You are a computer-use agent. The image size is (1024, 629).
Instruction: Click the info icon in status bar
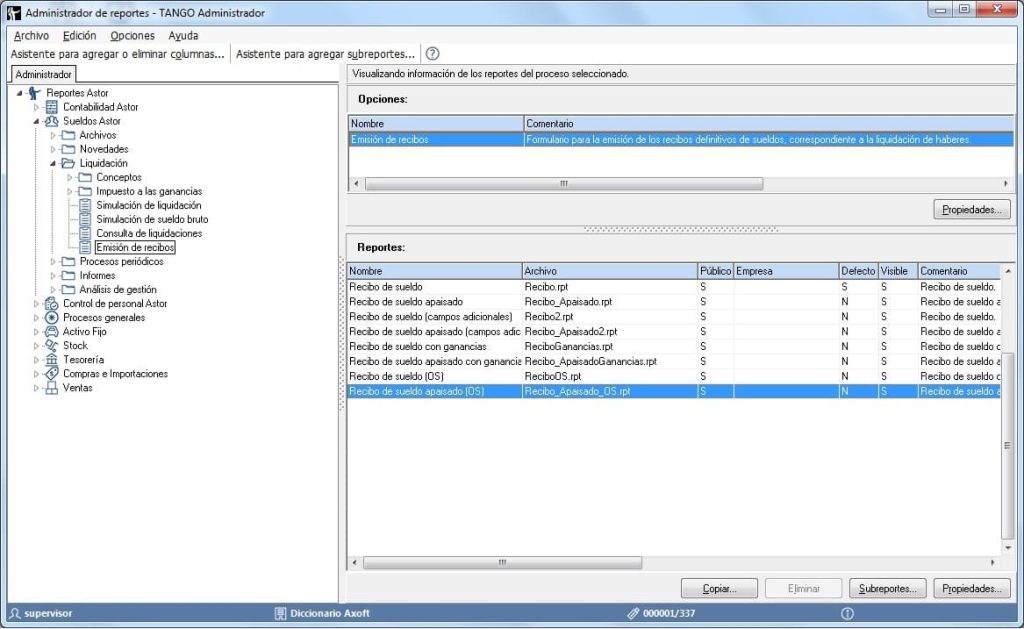point(847,613)
